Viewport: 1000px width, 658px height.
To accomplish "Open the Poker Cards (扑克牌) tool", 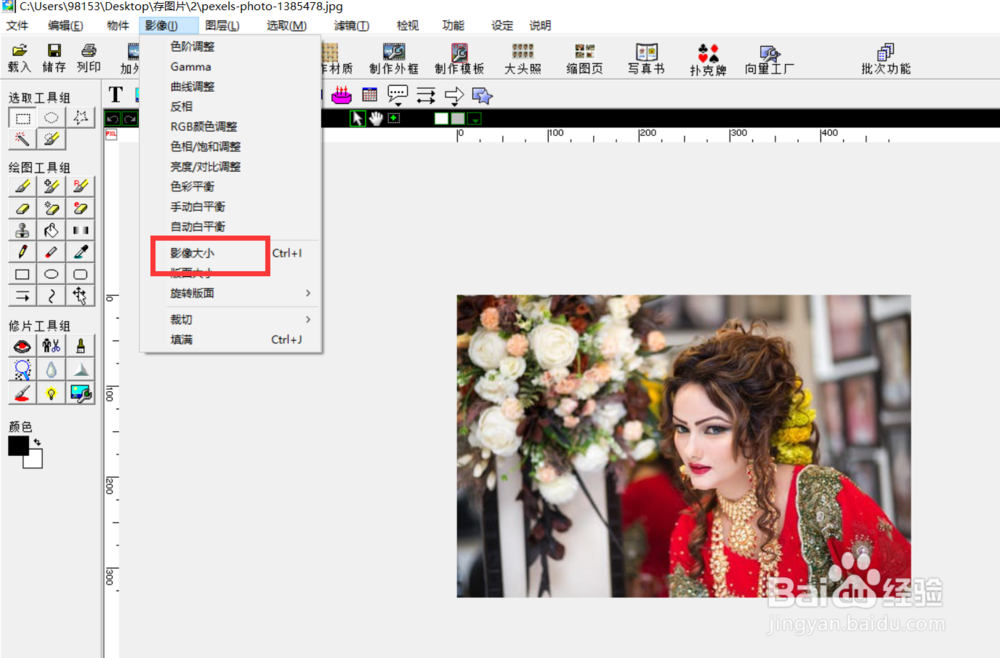I will [x=708, y=60].
